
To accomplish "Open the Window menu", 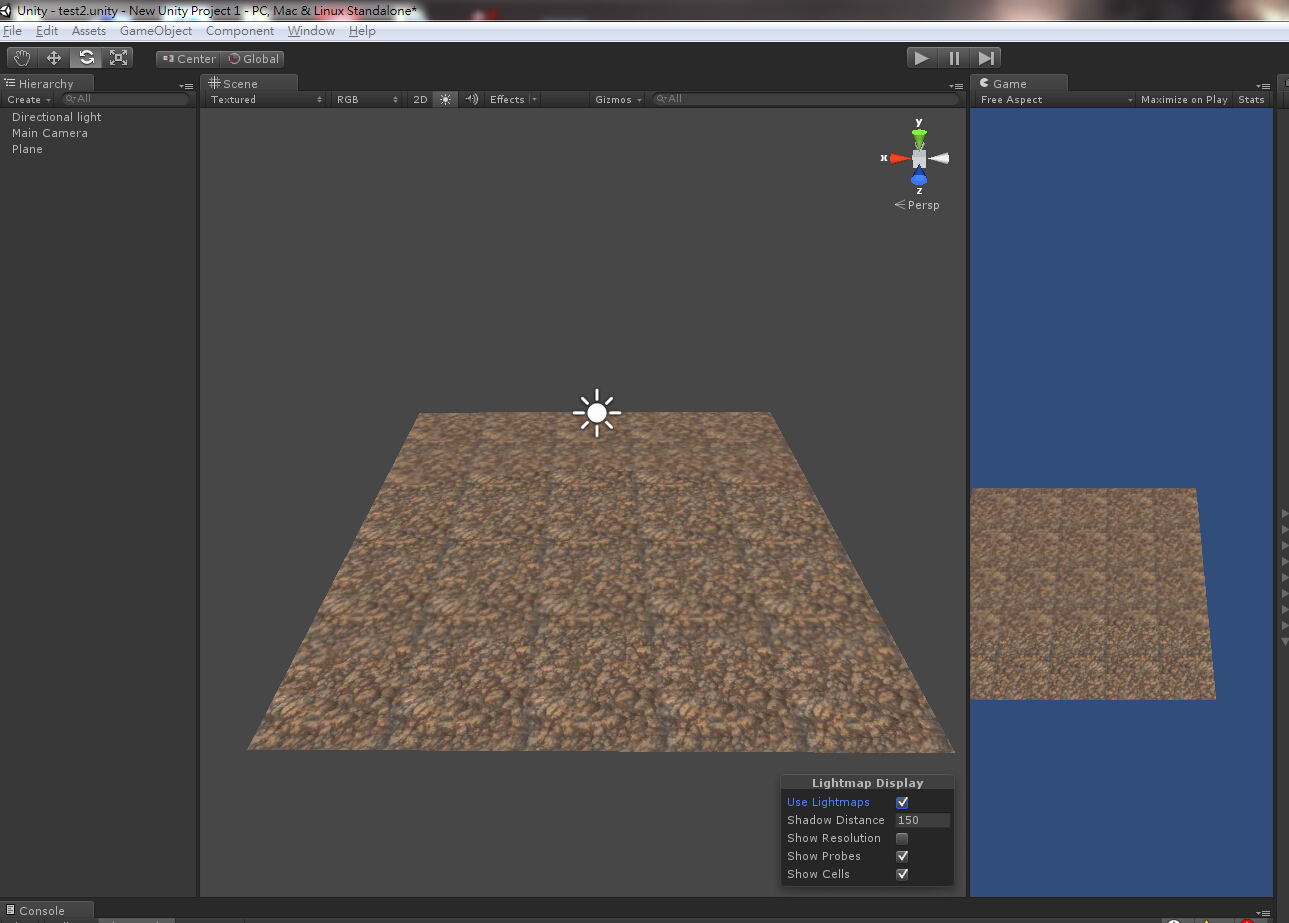I will [x=311, y=31].
